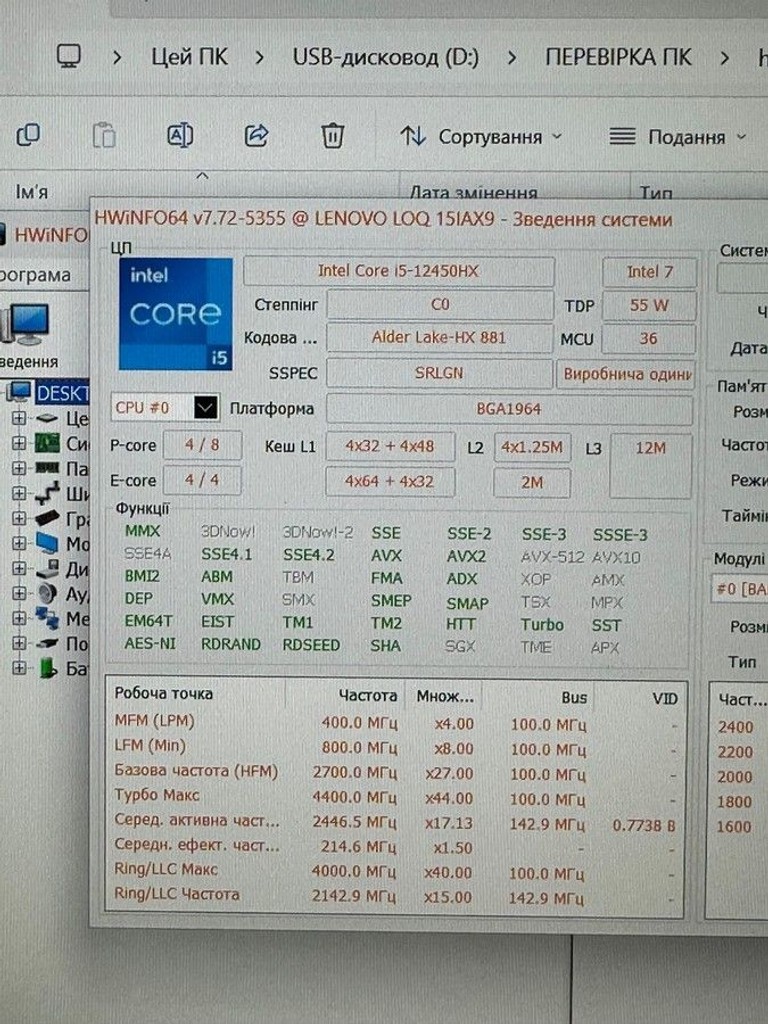The width and height of the screenshot is (768, 1024).
Task: Click the motherboard icon in tree
Action: tap(47, 443)
